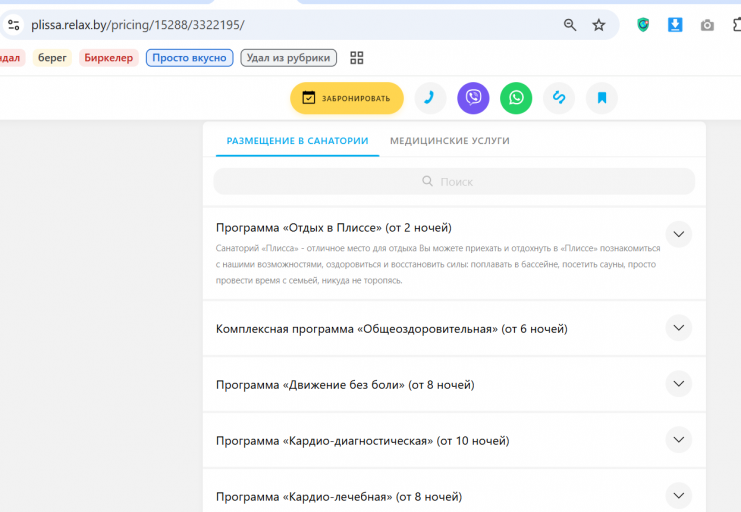741x512 pixels.
Task: Open the shield security extension icon
Action: click(643, 25)
